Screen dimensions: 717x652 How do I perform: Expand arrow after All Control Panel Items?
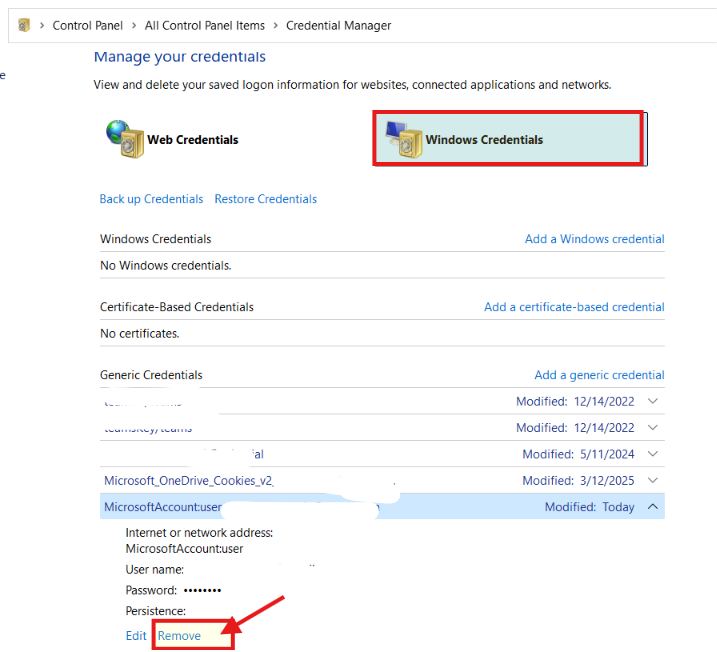(275, 25)
